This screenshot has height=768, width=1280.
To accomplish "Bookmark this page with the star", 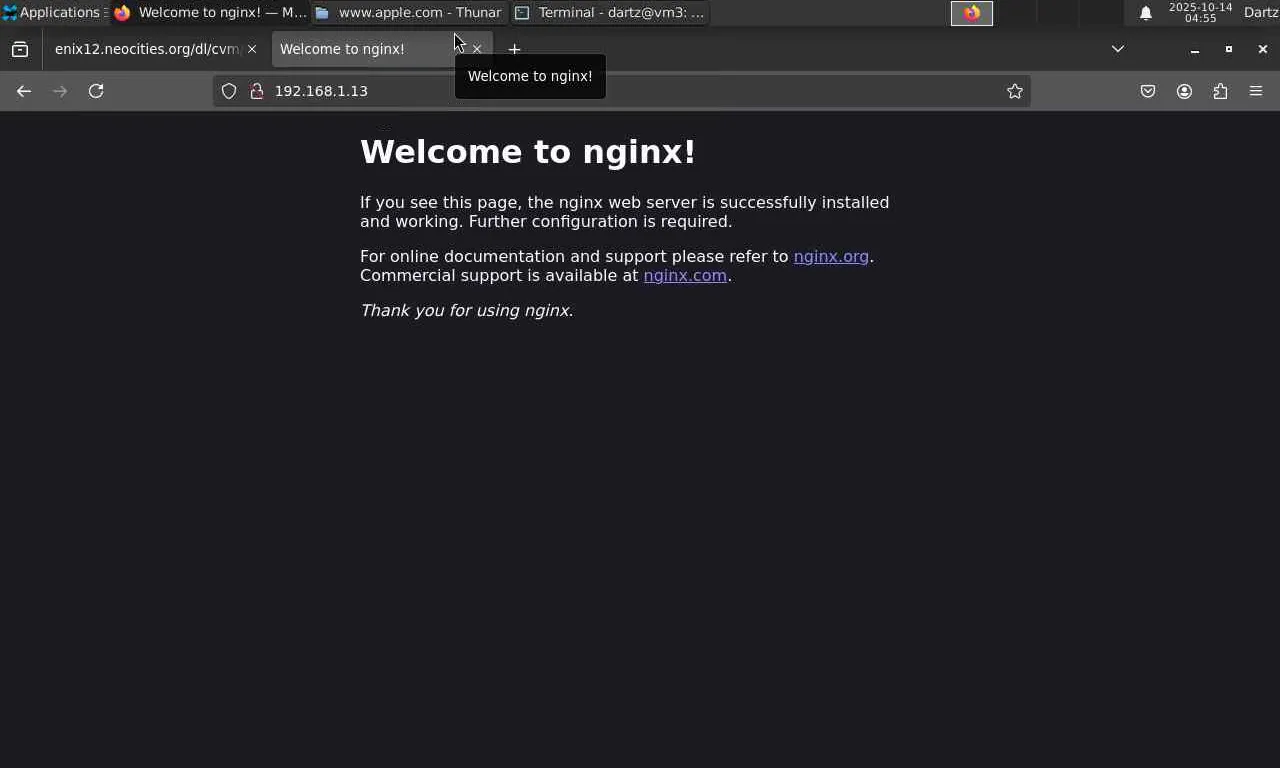I will coord(1015,91).
